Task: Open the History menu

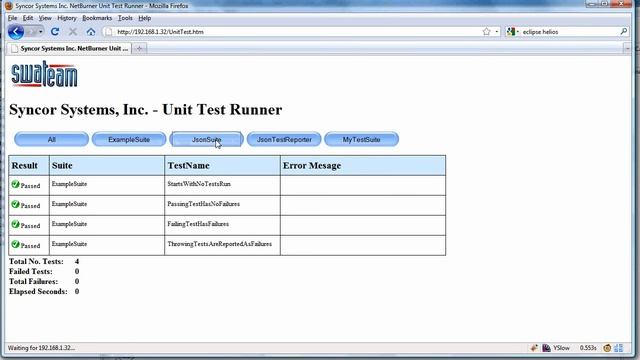Action: (67, 18)
